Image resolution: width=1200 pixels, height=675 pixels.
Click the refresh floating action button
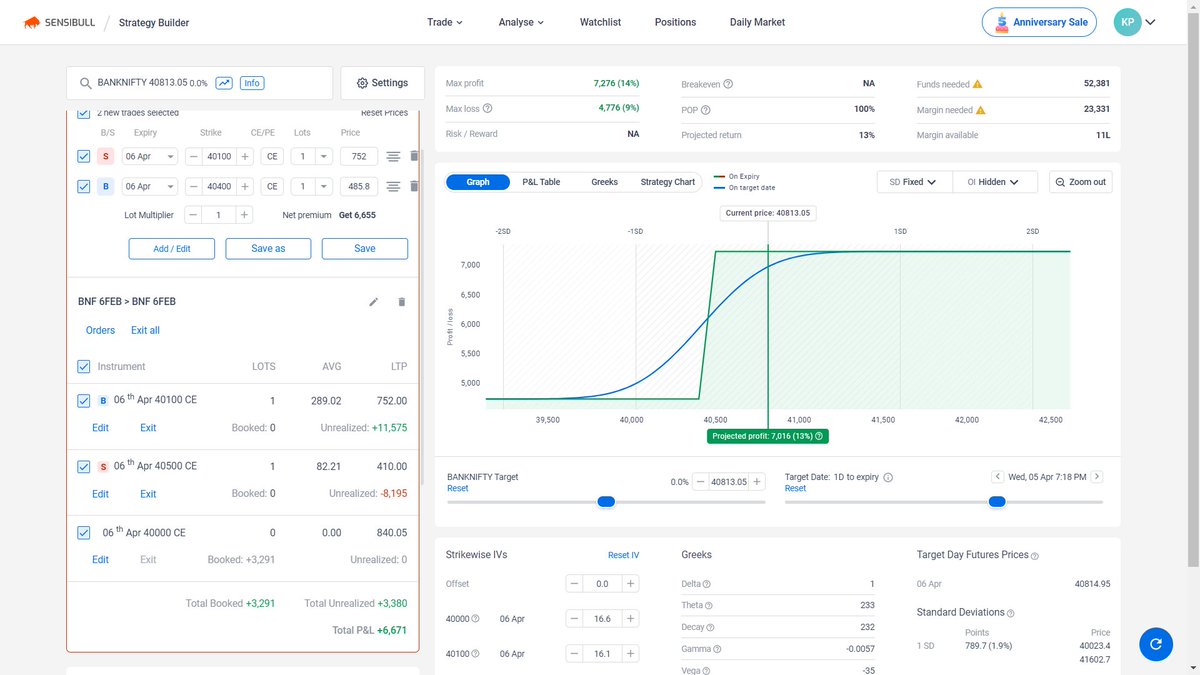tap(1156, 644)
